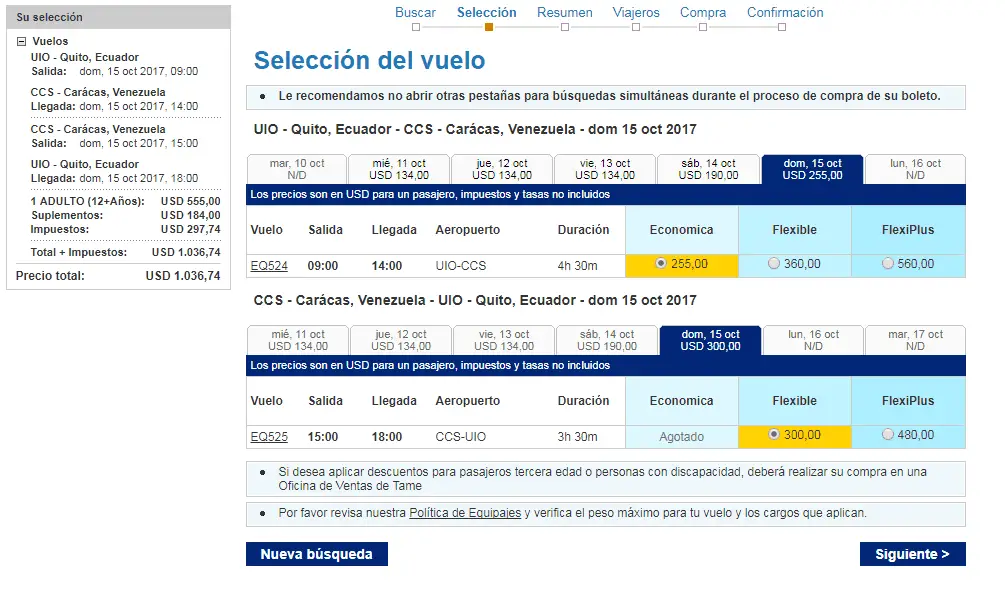1005x595 pixels.
Task: Choose outbound date jue, 12 oct
Action: click(x=502, y=169)
